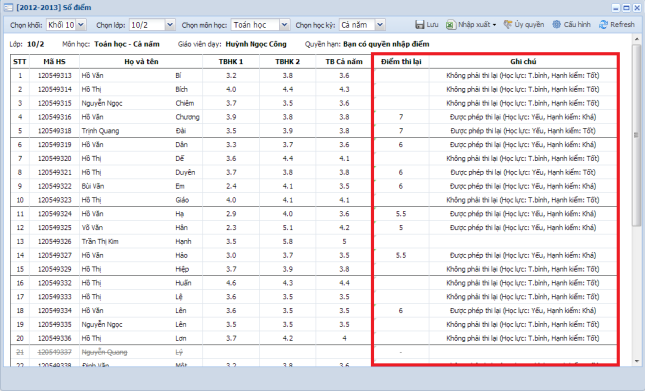Viewport: 645px width, 391px height.
Task: Click retake score 5.5 for Hạ
Action: [x=401, y=214]
